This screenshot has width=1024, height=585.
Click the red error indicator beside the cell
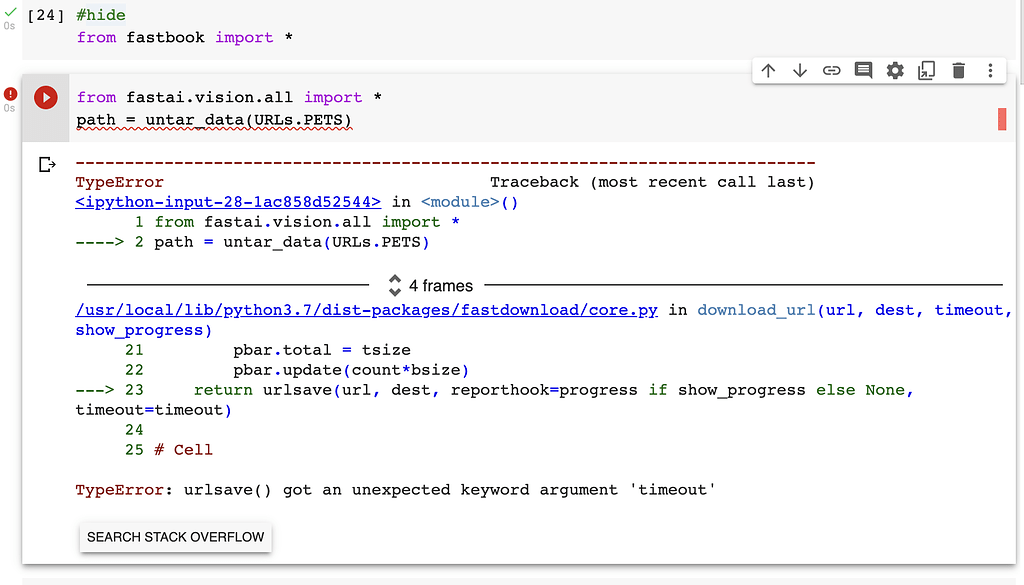point(9,93)
